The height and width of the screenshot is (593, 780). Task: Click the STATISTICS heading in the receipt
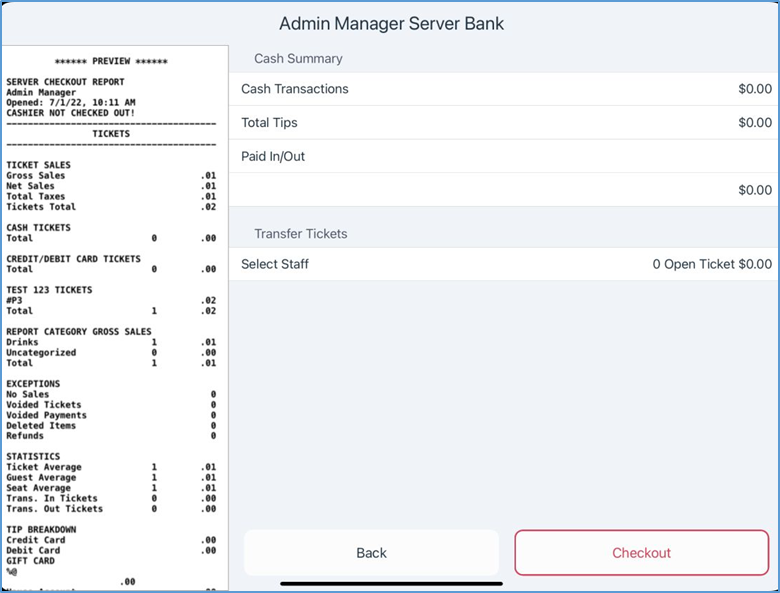33,457
